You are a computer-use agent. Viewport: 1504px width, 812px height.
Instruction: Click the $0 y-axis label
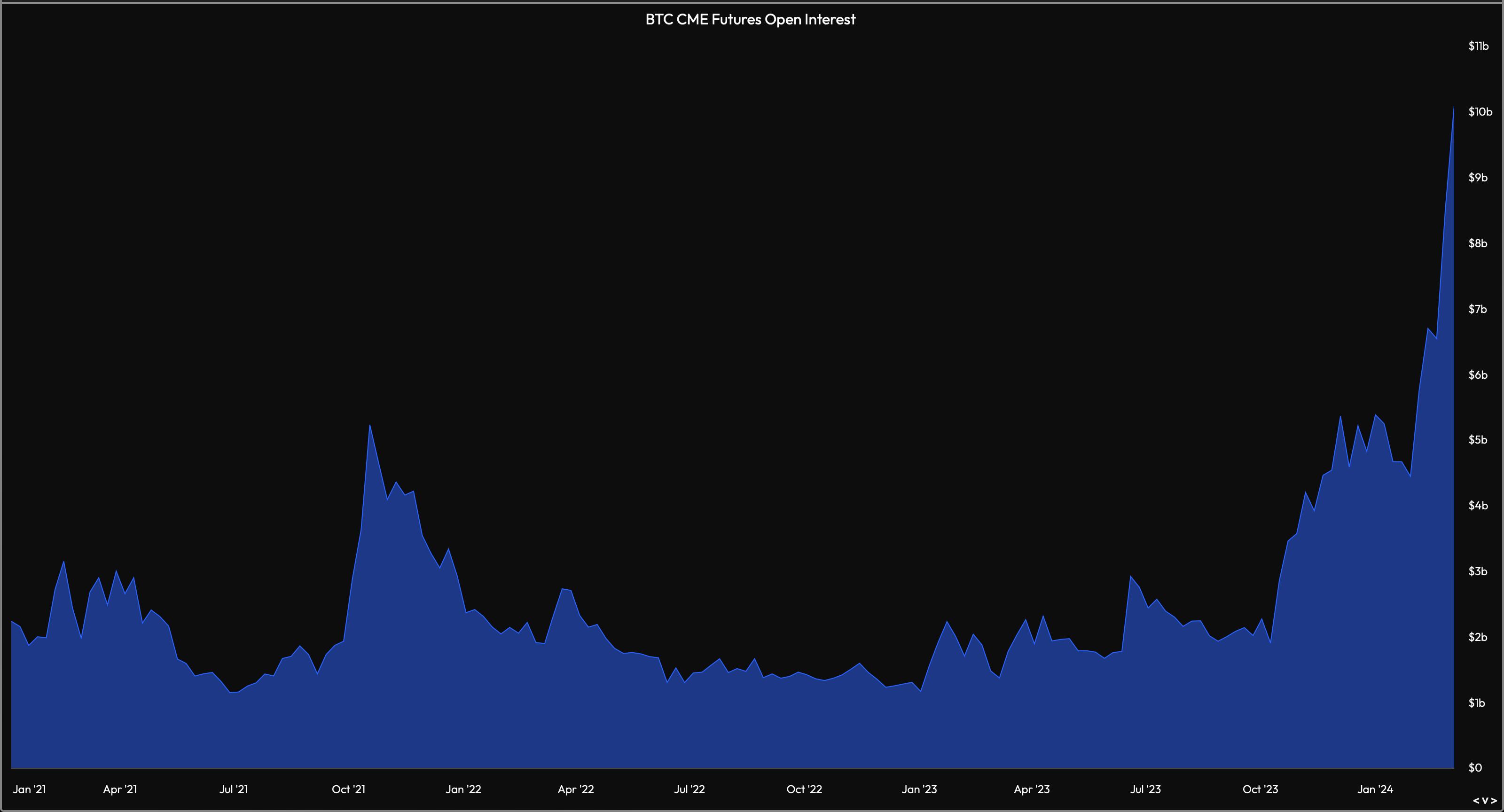click(1475, 768)
